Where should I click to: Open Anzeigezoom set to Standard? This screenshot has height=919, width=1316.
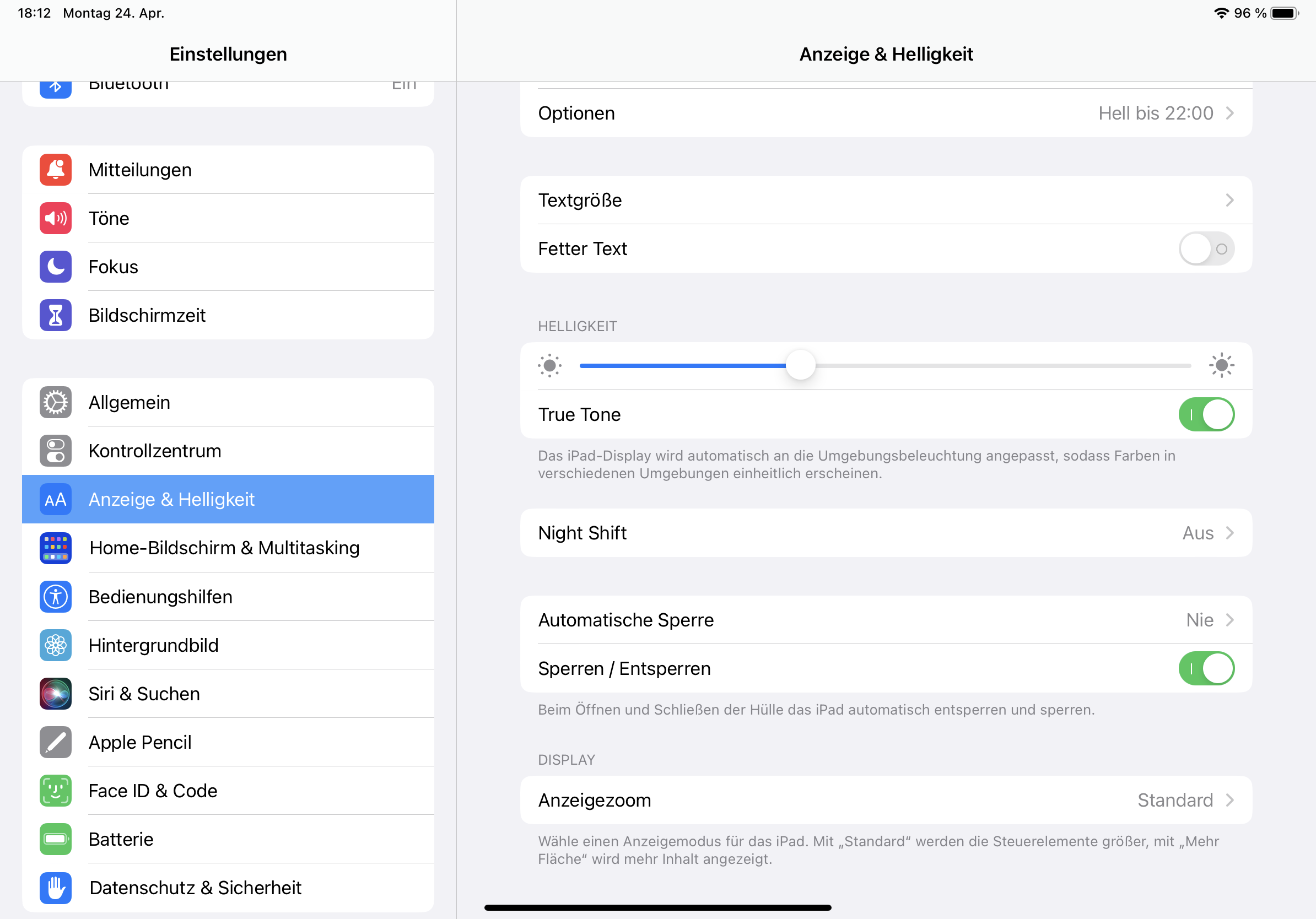pos(886,800)
